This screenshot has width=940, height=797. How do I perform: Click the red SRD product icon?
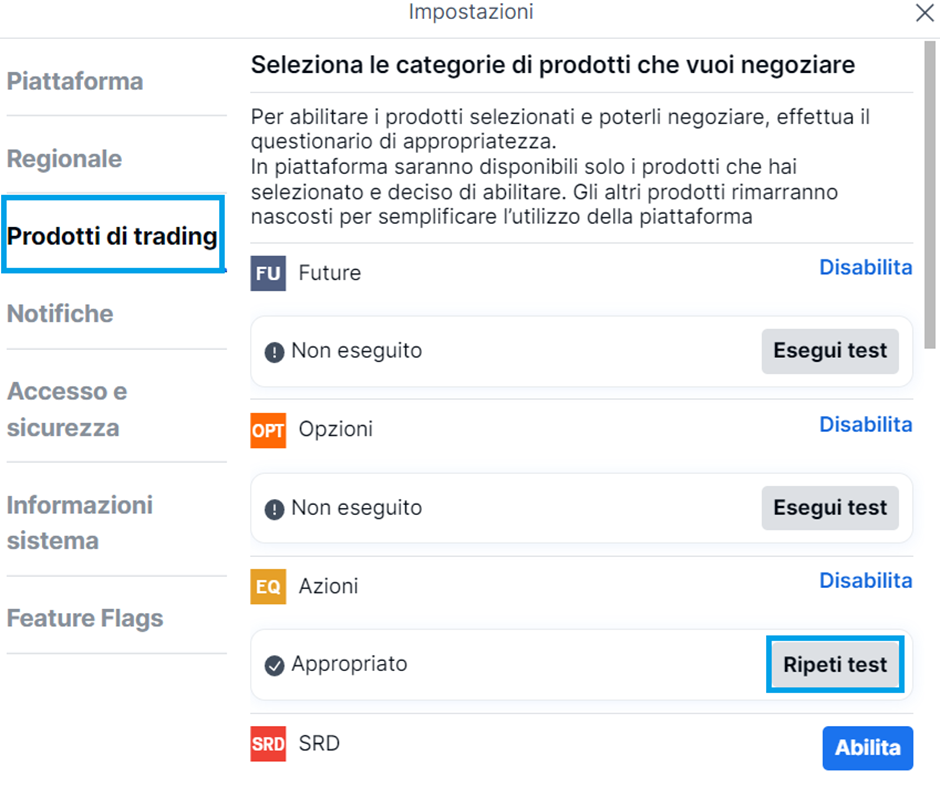[268, 744]
